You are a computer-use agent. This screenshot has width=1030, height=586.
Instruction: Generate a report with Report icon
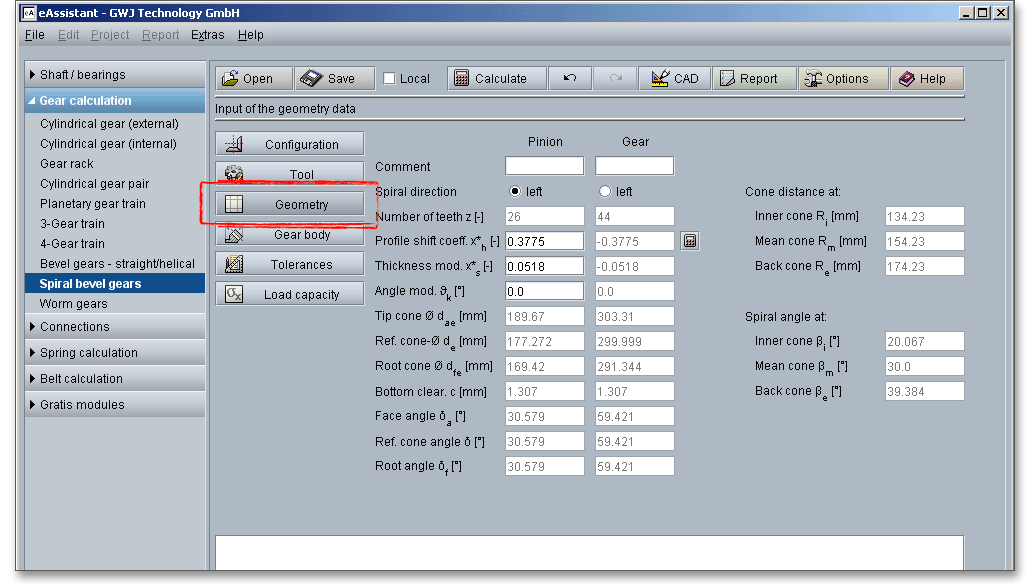pyautogui.click(x=726, y=79)
